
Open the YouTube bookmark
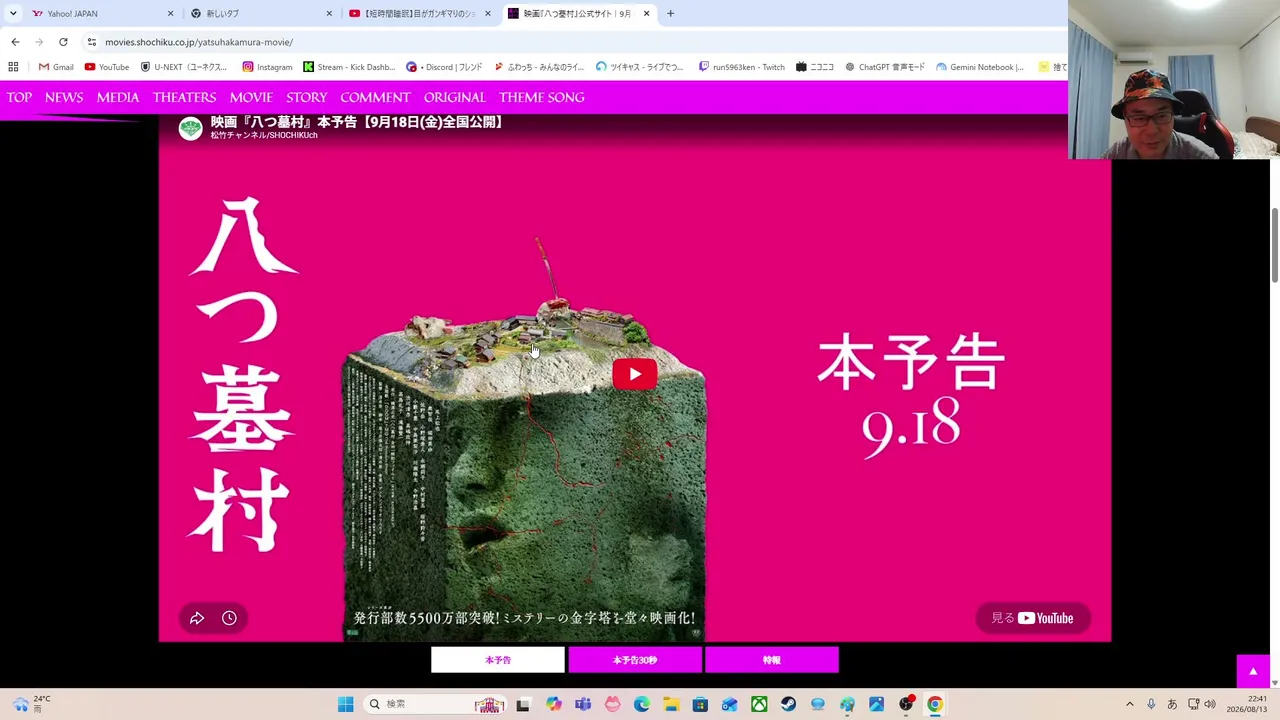point(107,67)
